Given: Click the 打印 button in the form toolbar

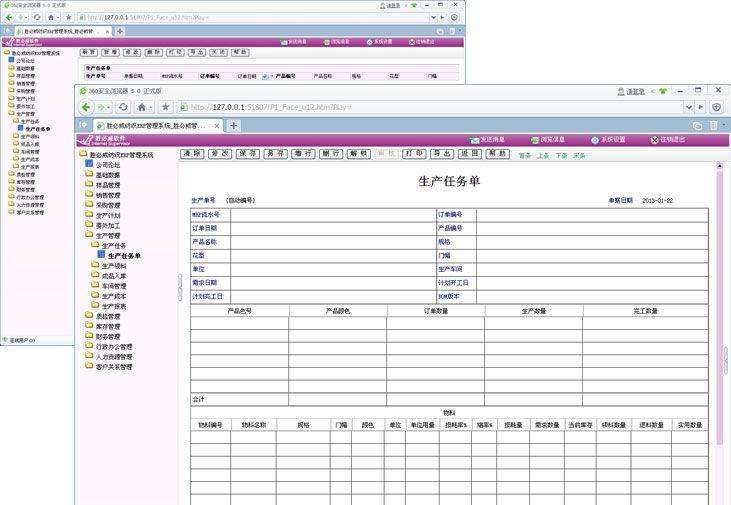Looking at the screenshot, I should tap(413, 154).
